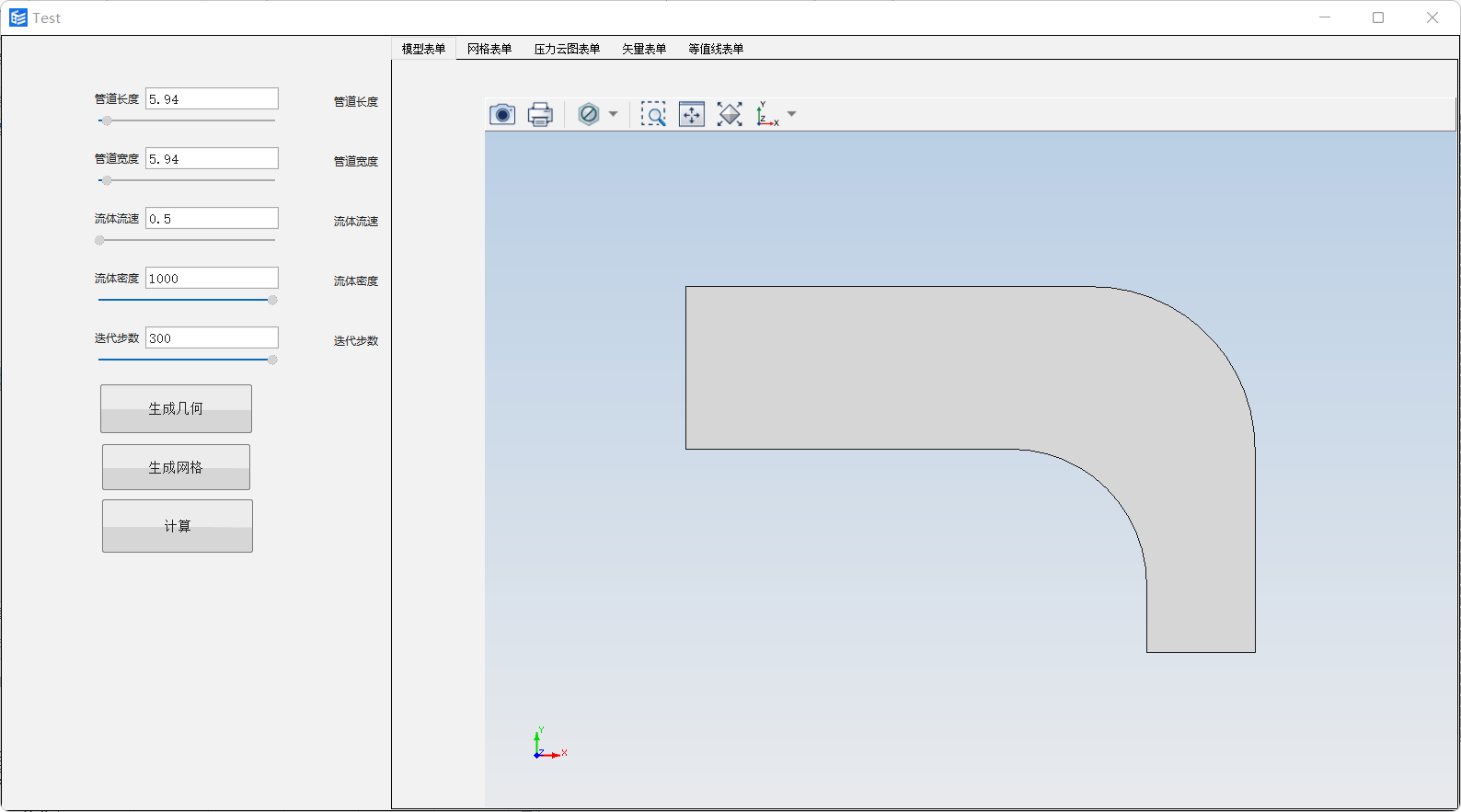Open the 网格表单 tab
1461x812 pixels.
[489, 49]
